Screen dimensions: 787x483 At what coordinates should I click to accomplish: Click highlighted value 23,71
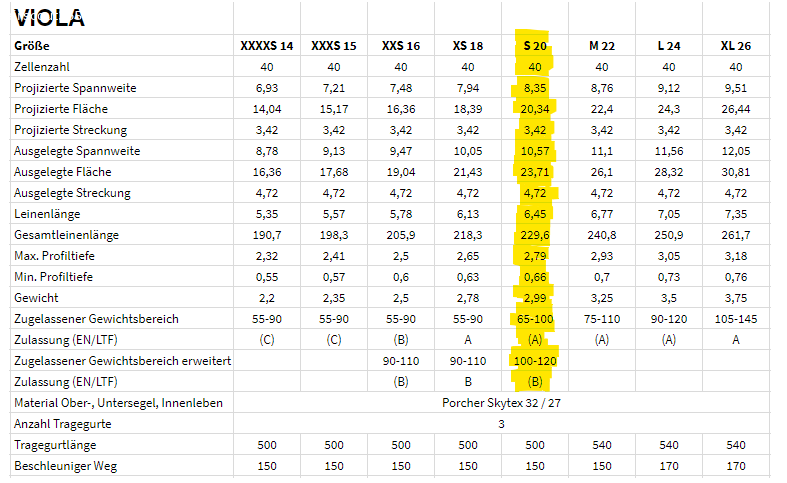(535, 172)
